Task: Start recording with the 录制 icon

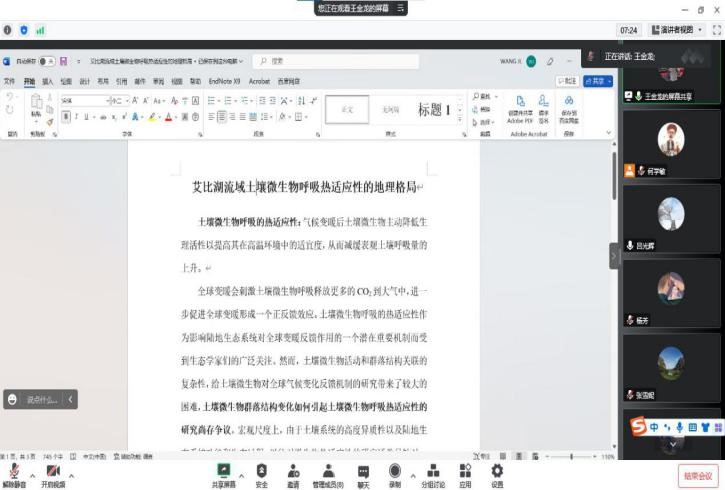Action: click(x=395, y=470)
